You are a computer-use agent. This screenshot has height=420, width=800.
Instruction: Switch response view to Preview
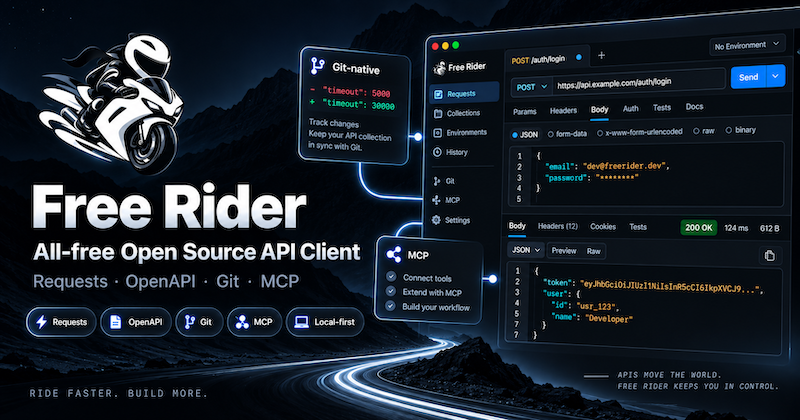click(x=564, y=251)
